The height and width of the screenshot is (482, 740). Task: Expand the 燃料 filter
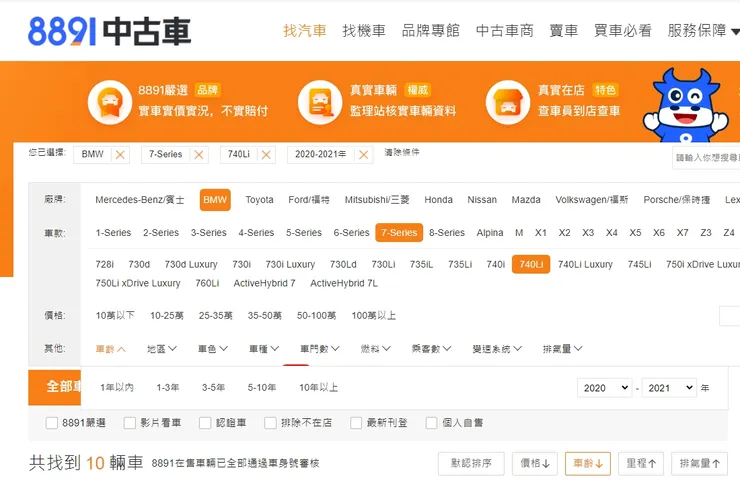pyautogui.click(x=376, y=349)
